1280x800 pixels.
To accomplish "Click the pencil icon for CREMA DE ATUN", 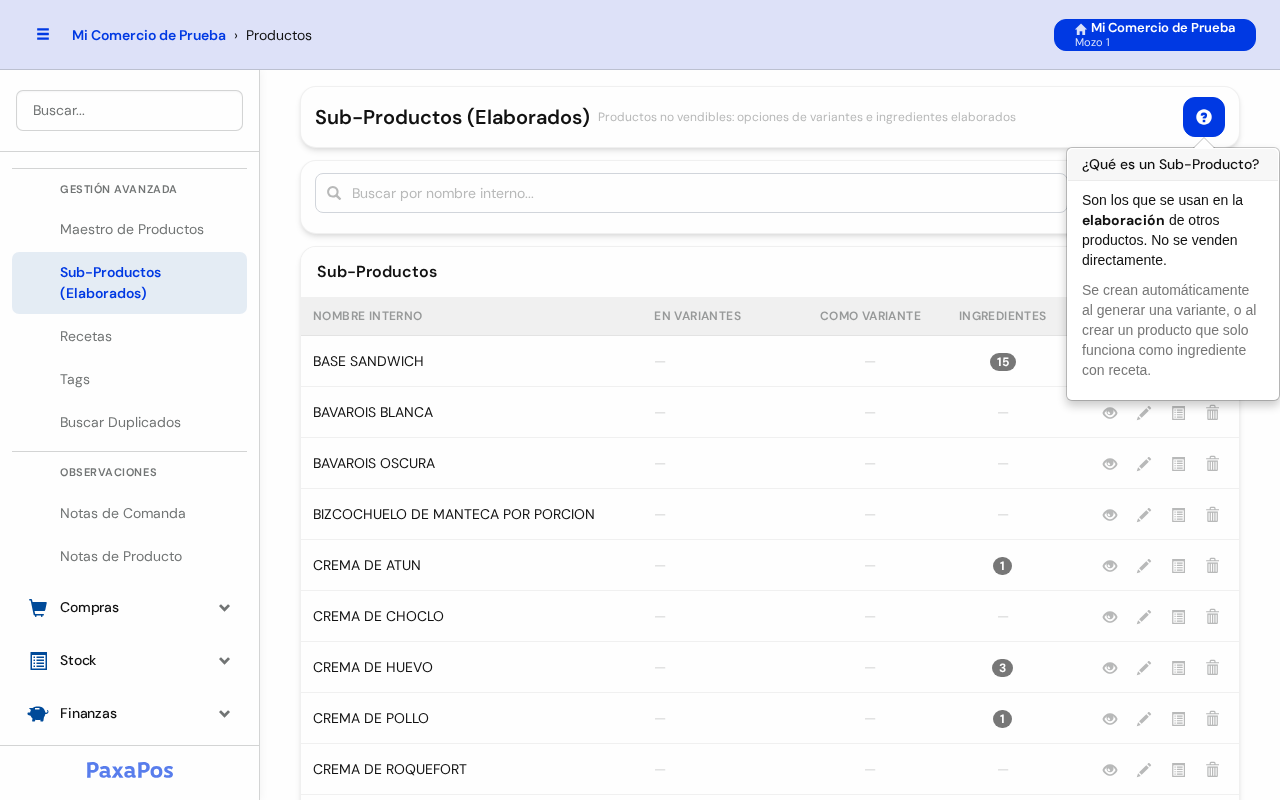I will click(x=1144, y=566).
